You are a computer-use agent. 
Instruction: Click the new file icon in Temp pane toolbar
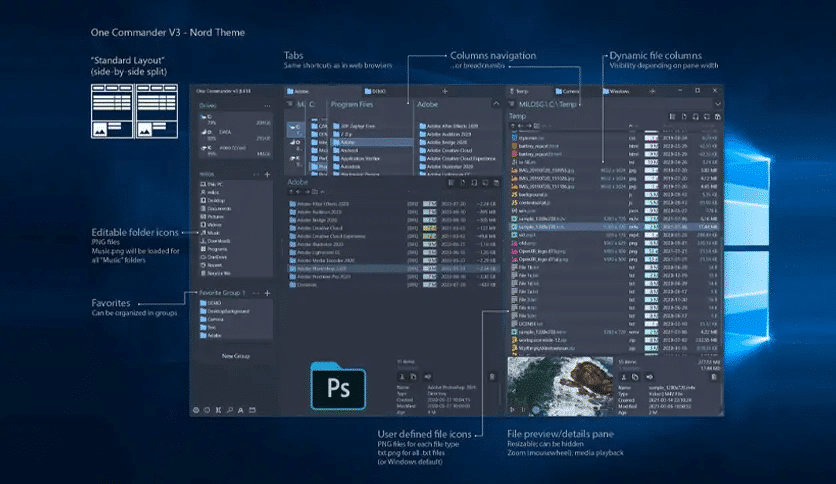click(684, 116)
